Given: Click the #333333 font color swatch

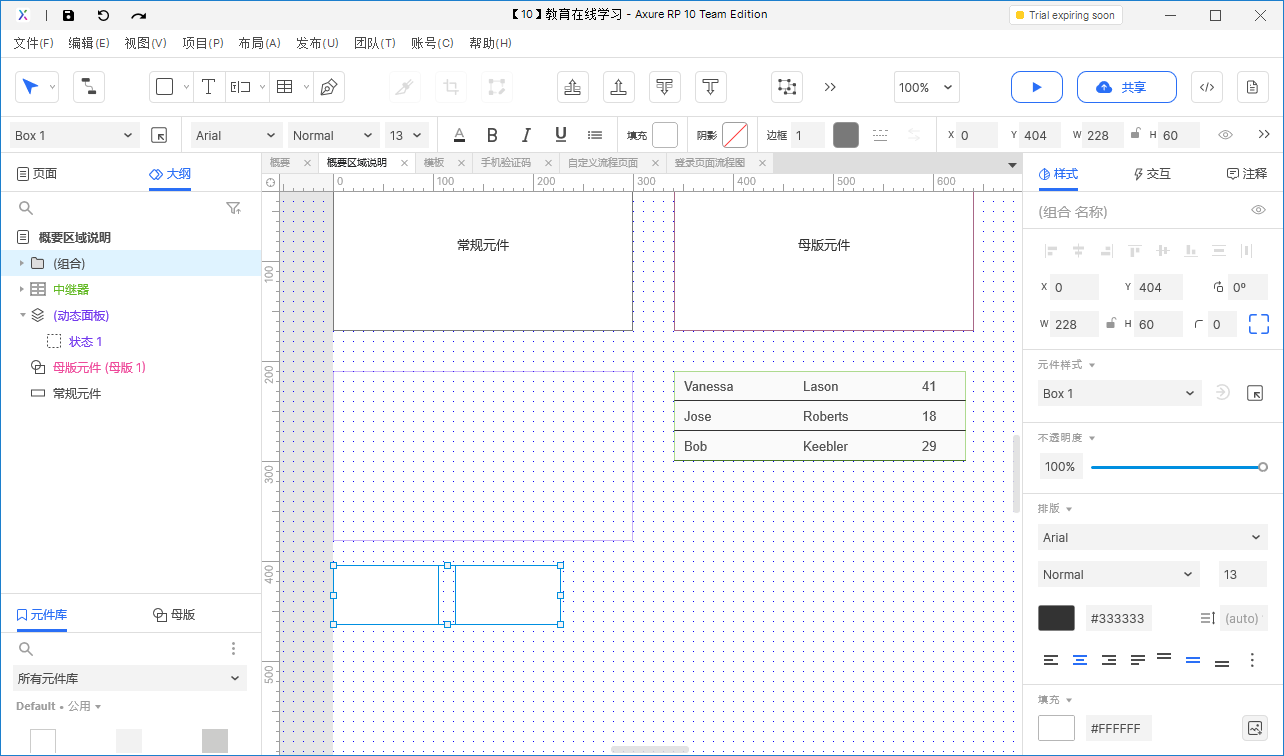Looking at the screenshot, I should tap(1056, 618).
